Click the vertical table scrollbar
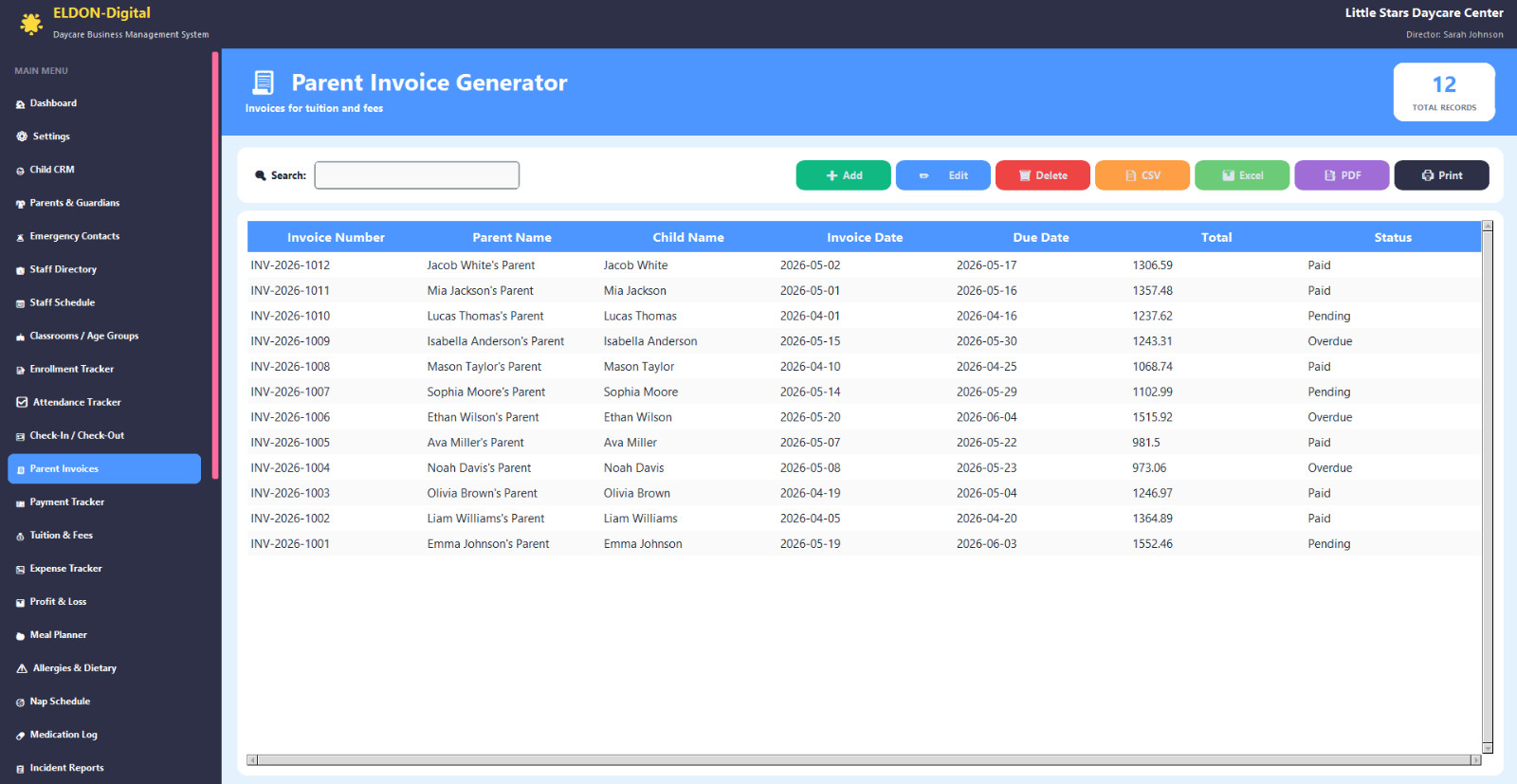This screenshot has width=1517, height=784. 1488,486
